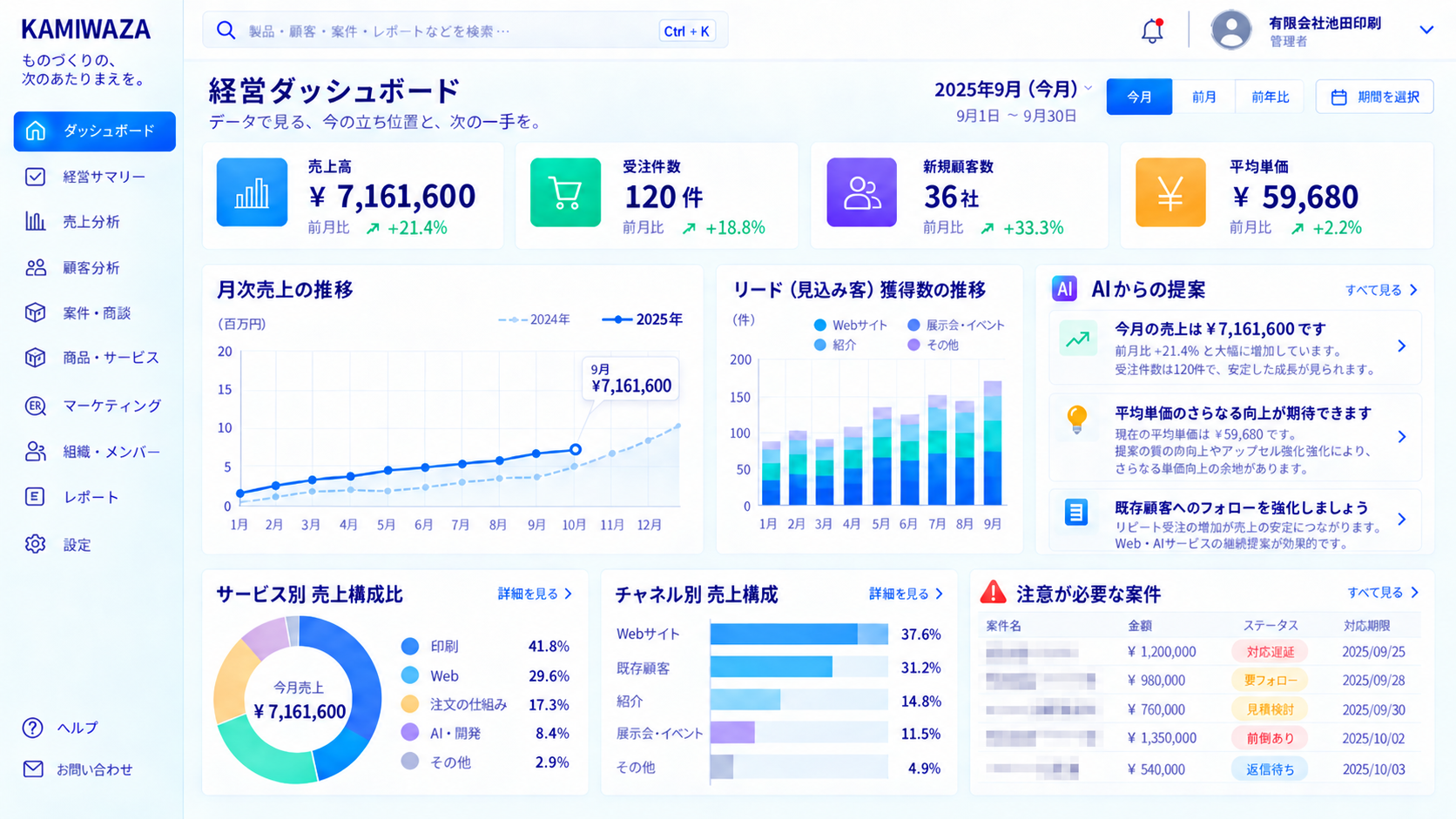Screen dimensions: 1456x819
Task: Toggle 展示会・イベント legend in lead chart
Action: click(x=955, y=325)
